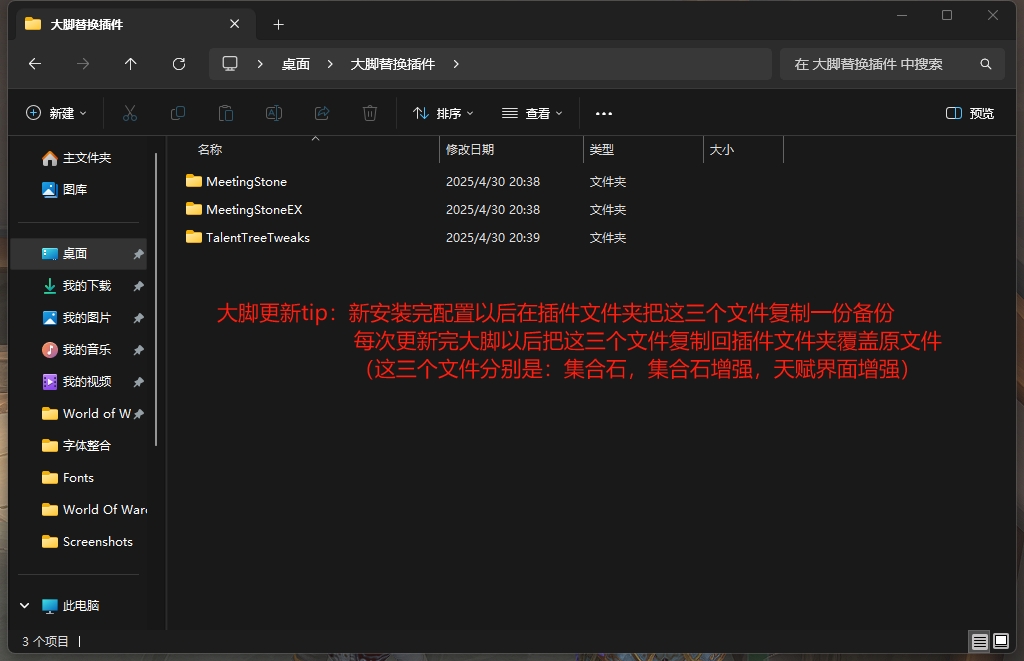Expand the 此电脑 tree node
This screenshot has width=1024, height=661.
(25, 606)
